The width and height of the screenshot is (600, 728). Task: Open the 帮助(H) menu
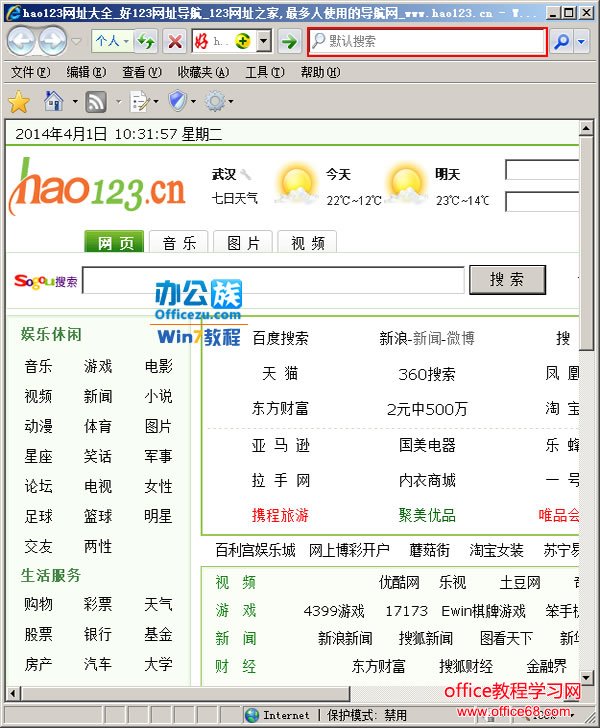pyautogui.click(x=320, y=72)
